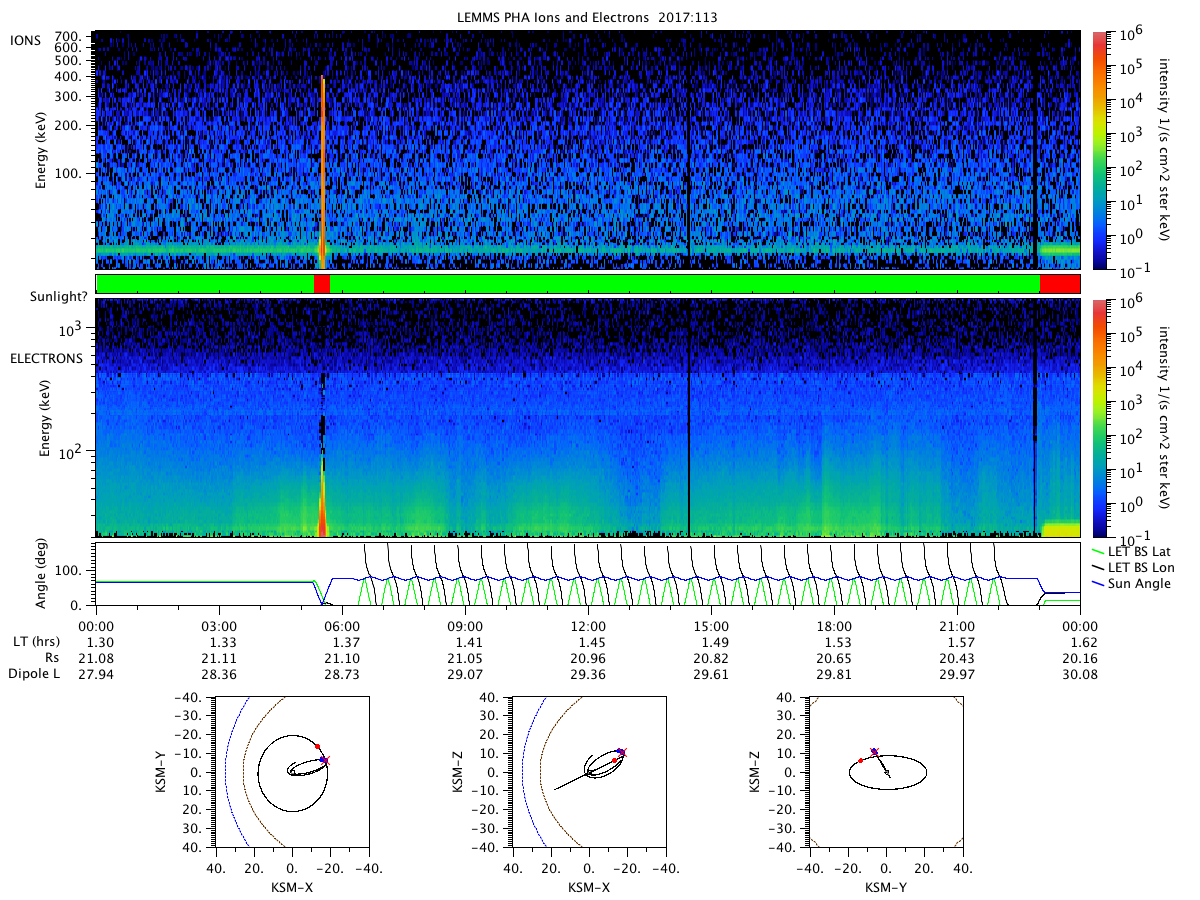Image resolution: width=1200 pixels, height=900 pixels.
Task: Click the Dipole L row label
Action: tap(35, 675)
